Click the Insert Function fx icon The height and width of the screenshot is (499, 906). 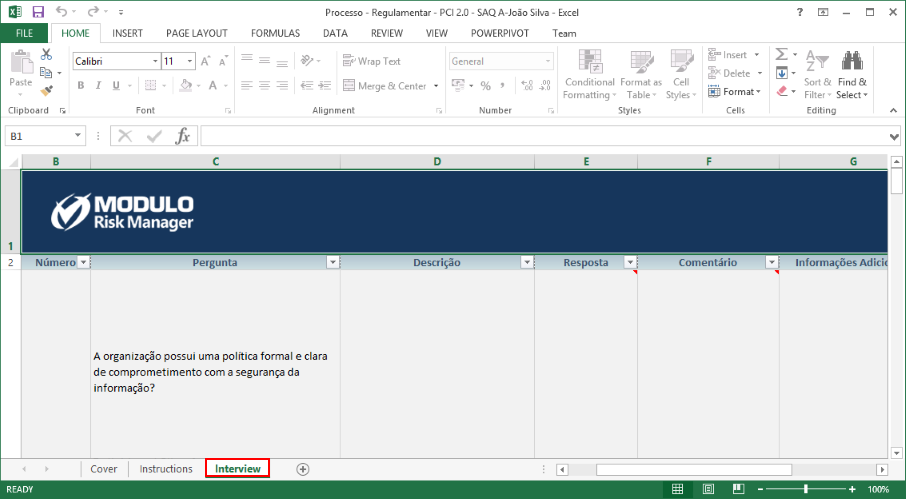[183, 136]
